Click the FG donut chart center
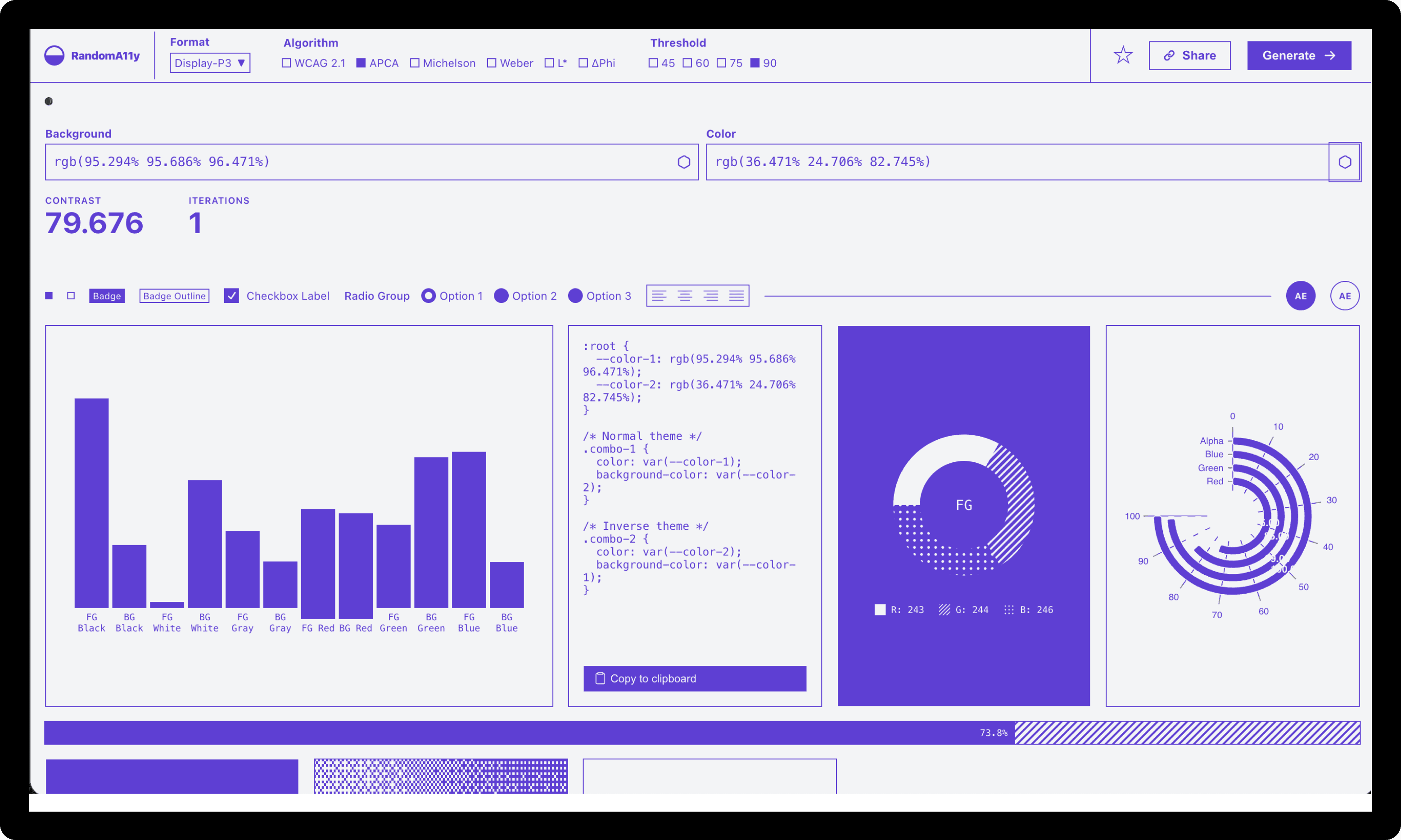Screen dimensions: 1401x840 tap(964, 505)
